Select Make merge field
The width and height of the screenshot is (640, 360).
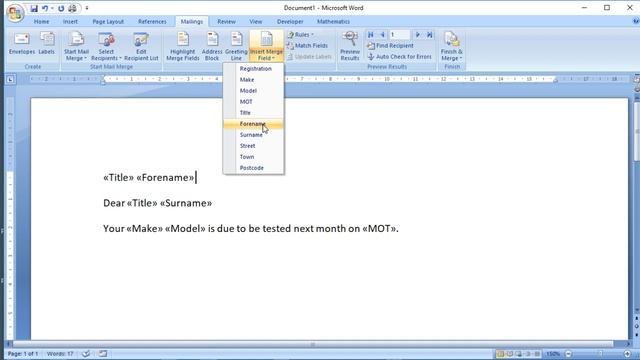[253, 80]
